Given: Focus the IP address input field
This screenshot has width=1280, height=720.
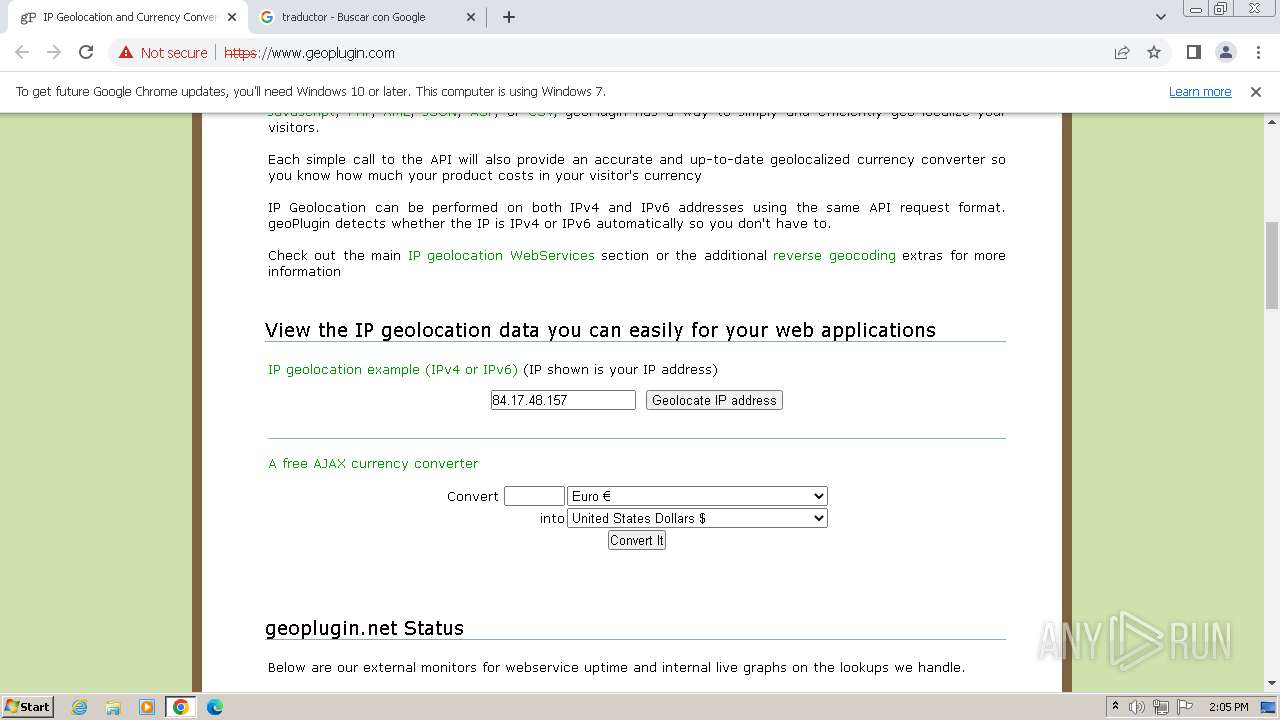Looking at the screenshot, I should click(x=563, y=400).
